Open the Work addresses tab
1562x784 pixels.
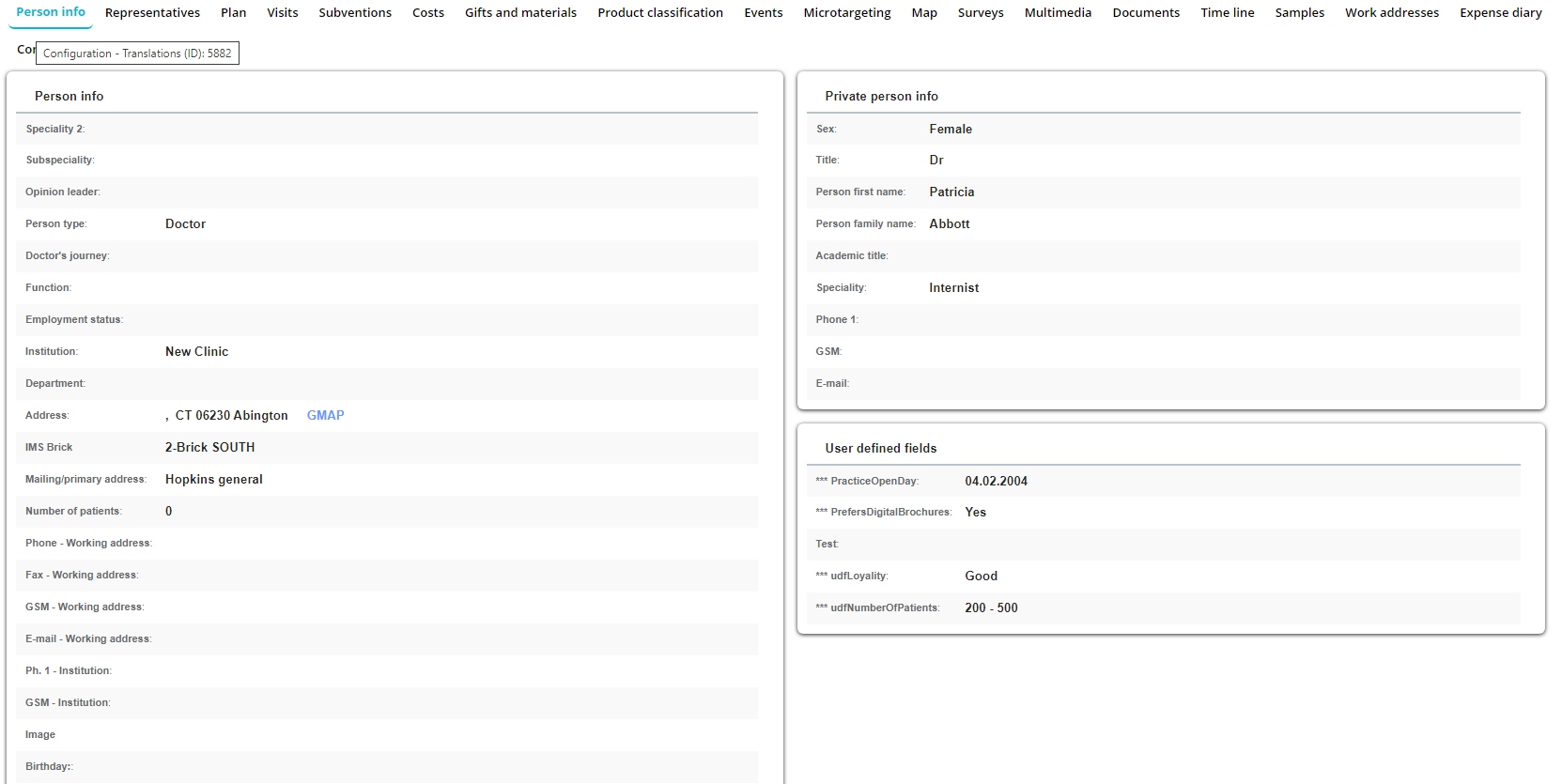point(1391,13)
